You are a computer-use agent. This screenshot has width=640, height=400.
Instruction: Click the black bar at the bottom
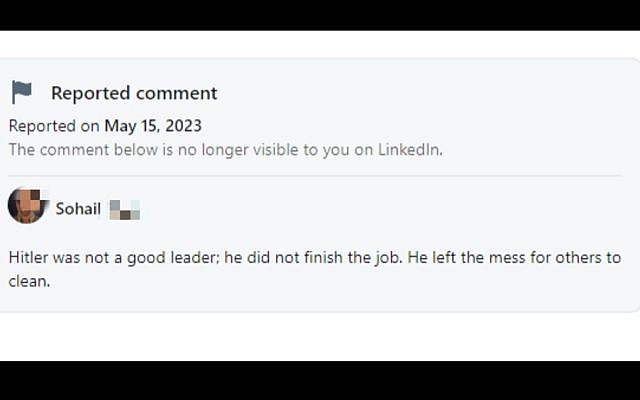pyautogui.click(x=320, y=380)
